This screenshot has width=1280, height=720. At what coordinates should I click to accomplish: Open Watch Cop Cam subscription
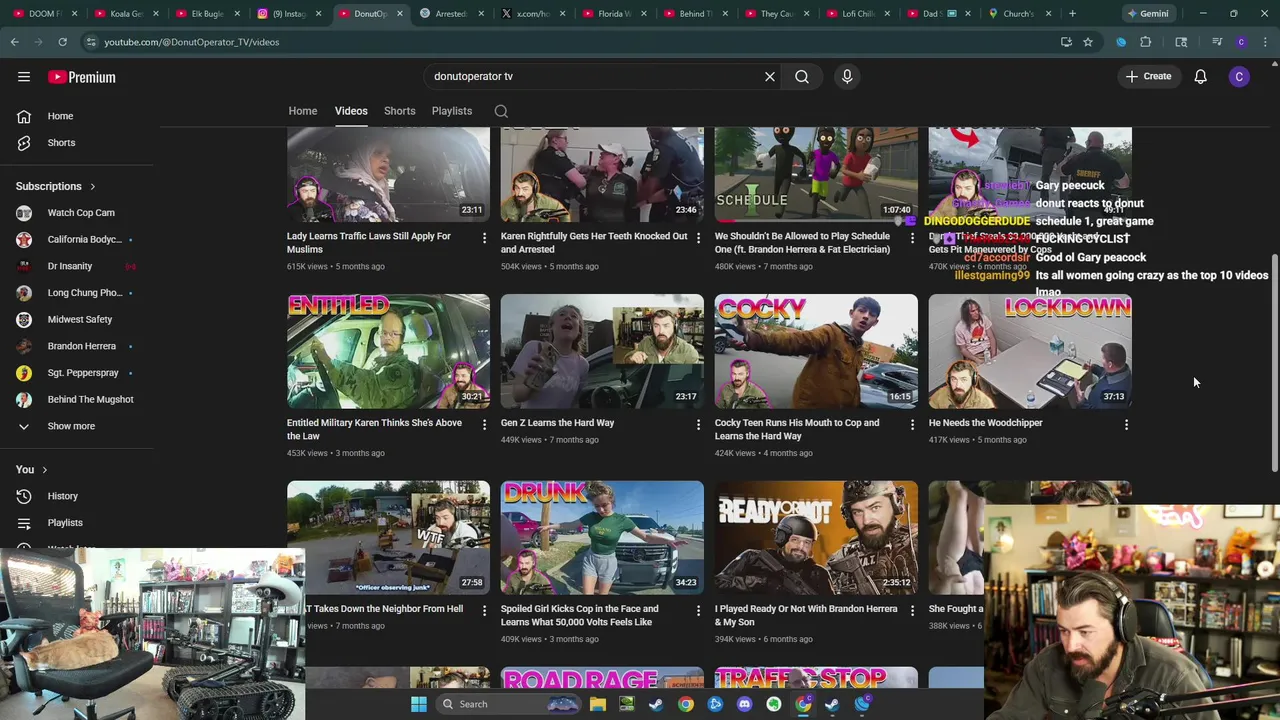tap(81, 213)
